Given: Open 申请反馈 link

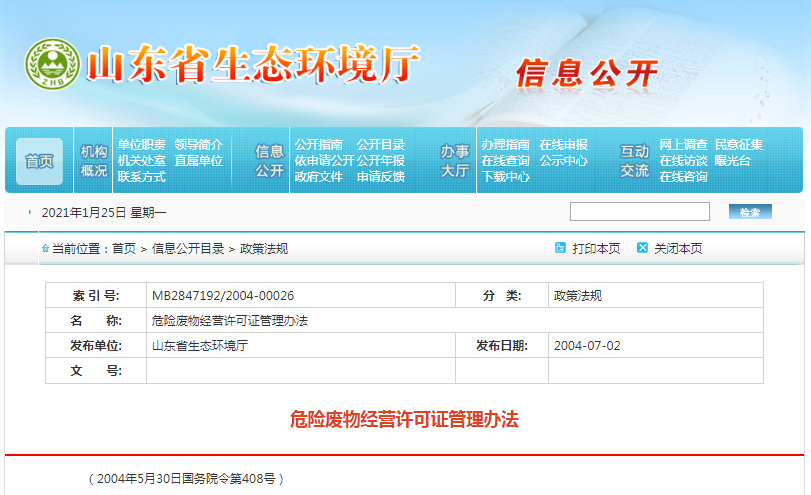Looking at the screenshot, I should 381,177.
